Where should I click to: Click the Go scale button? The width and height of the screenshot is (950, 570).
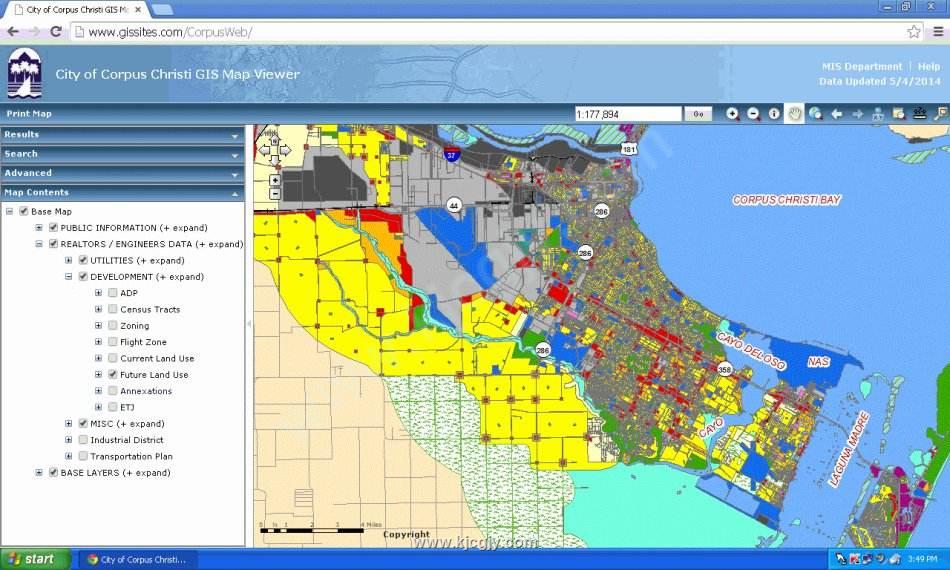[698, 114]
